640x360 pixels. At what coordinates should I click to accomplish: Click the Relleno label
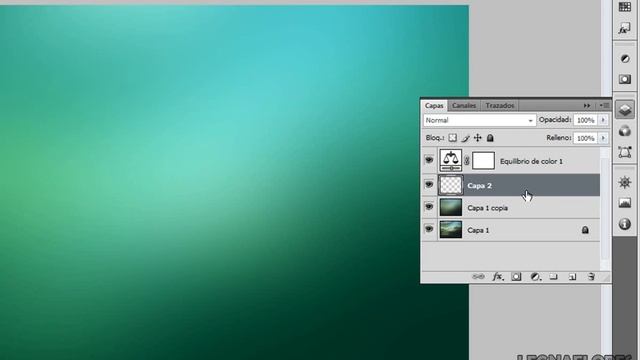point(558,138)
